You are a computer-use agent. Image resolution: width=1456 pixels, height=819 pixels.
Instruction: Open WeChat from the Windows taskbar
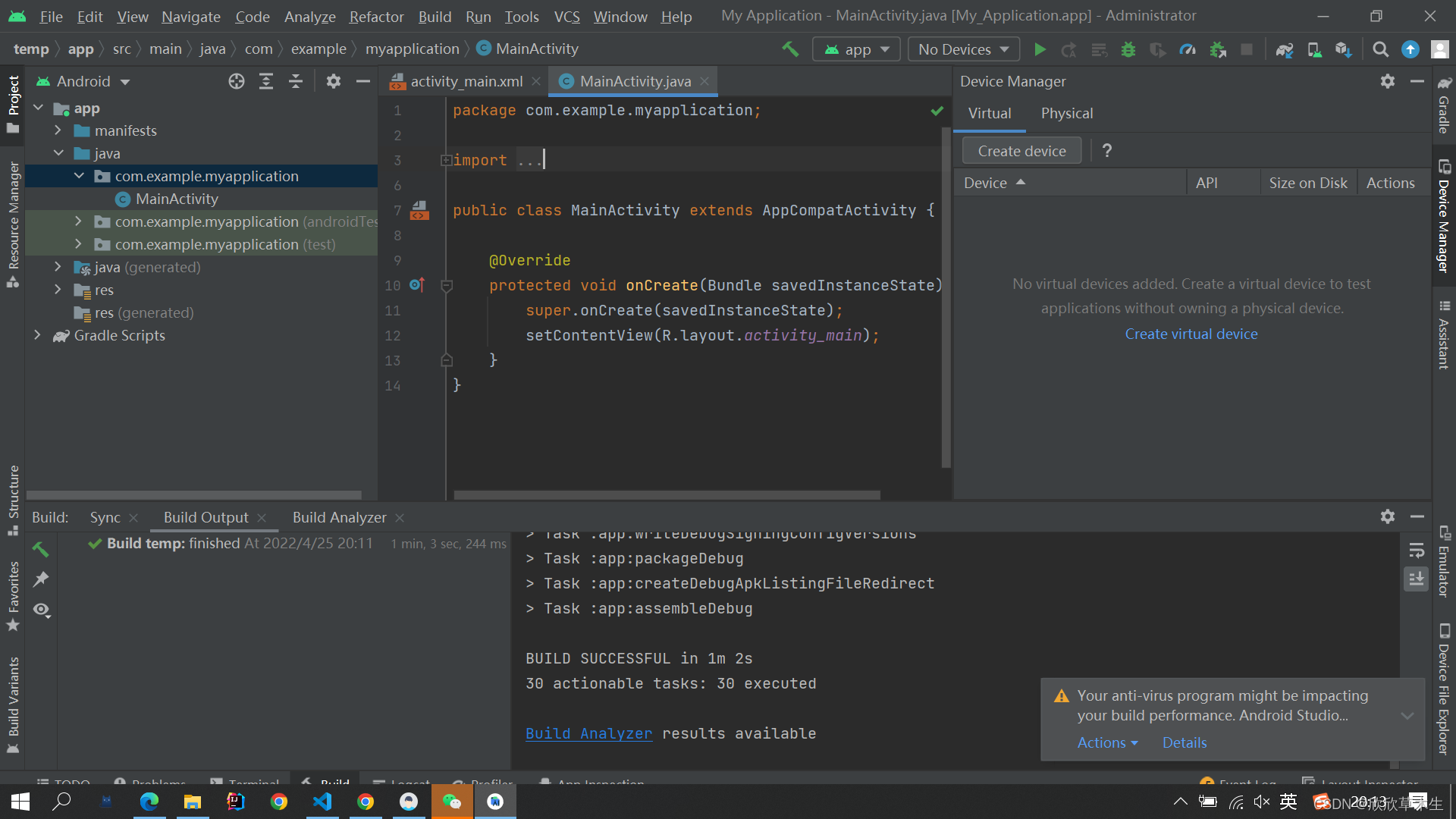[452, 802]
